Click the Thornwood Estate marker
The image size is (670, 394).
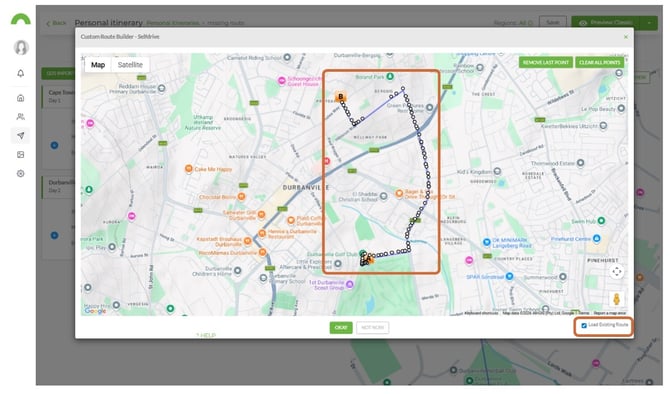[580, 163]
